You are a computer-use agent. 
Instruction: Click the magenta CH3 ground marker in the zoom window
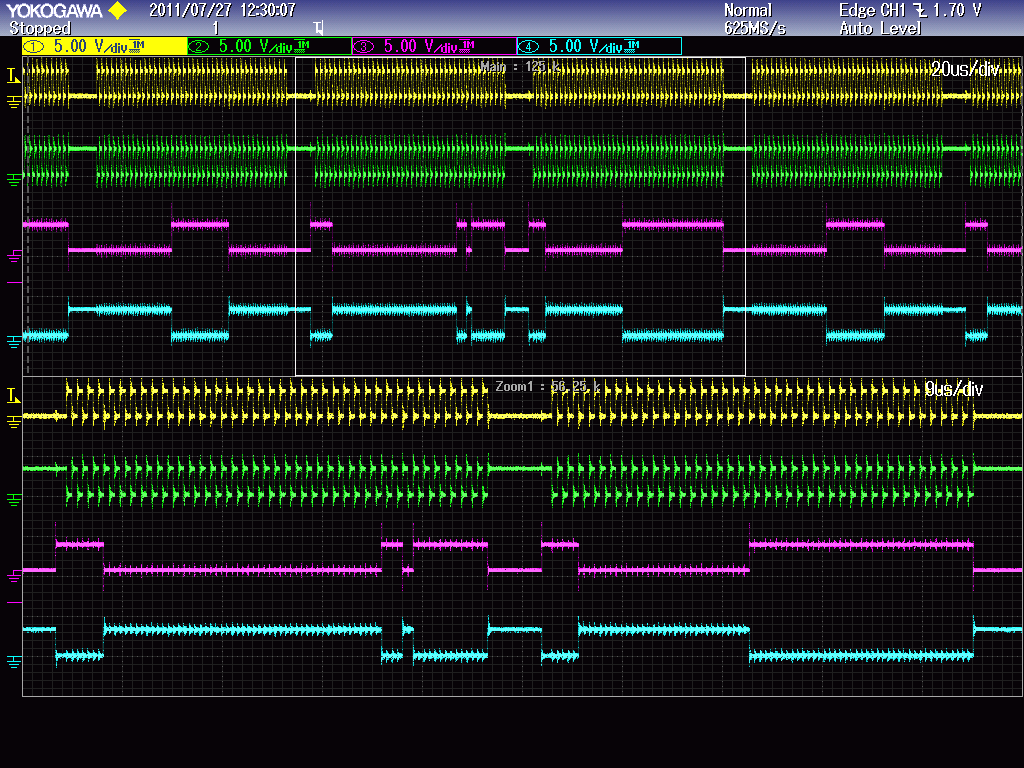click(13, 576)
